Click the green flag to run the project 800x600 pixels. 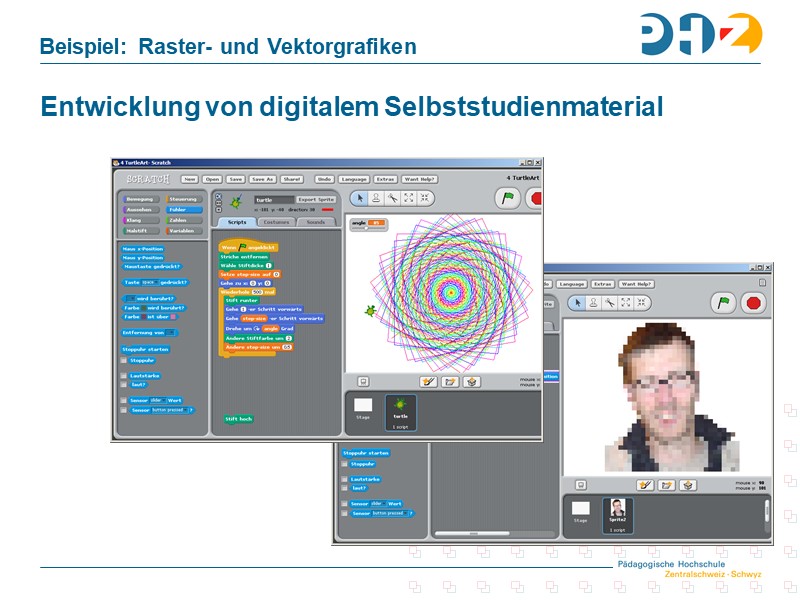coord(508,197)
